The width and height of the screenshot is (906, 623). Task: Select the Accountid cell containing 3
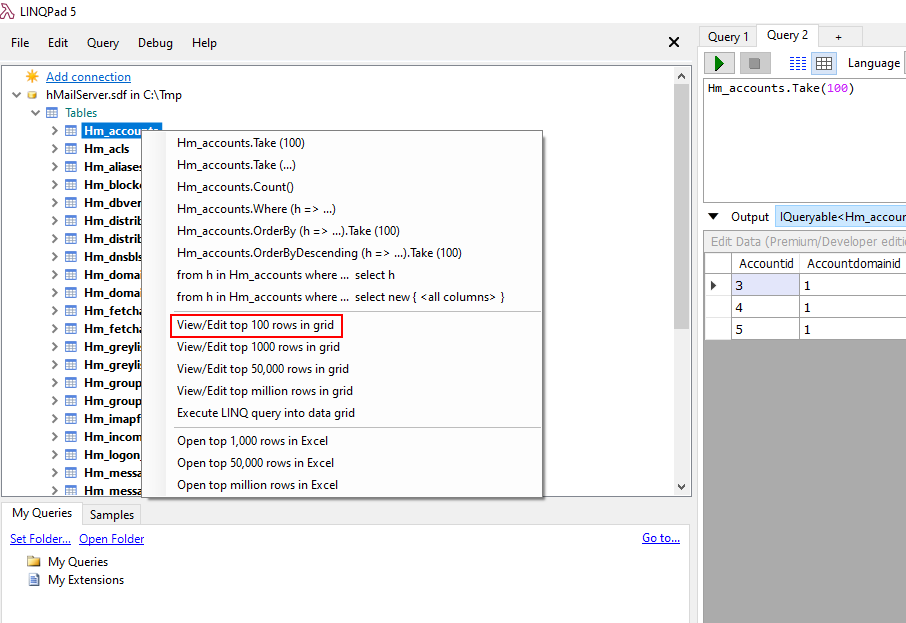pos(766,285)
